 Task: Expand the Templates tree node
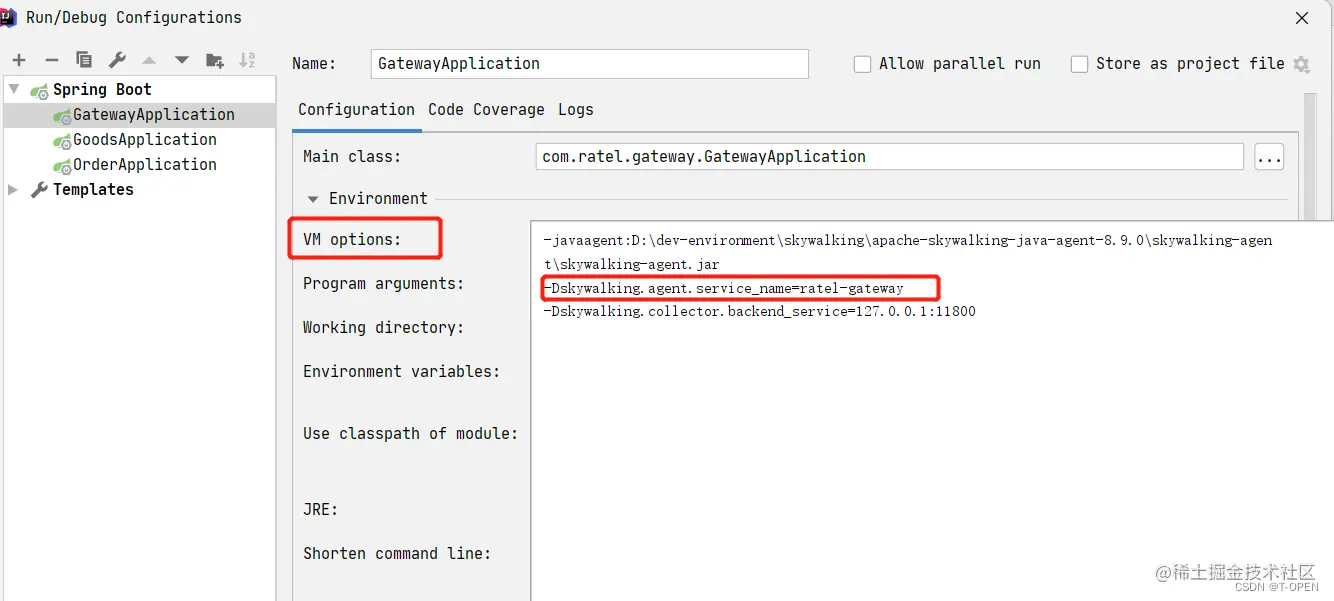click(x=14, y=189)
